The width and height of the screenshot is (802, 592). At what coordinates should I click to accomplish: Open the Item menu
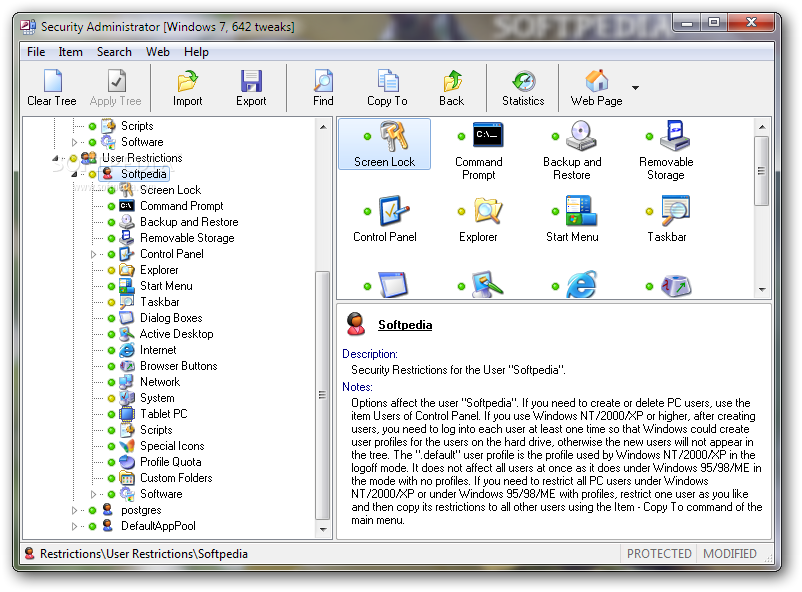[x=70, y=52]
